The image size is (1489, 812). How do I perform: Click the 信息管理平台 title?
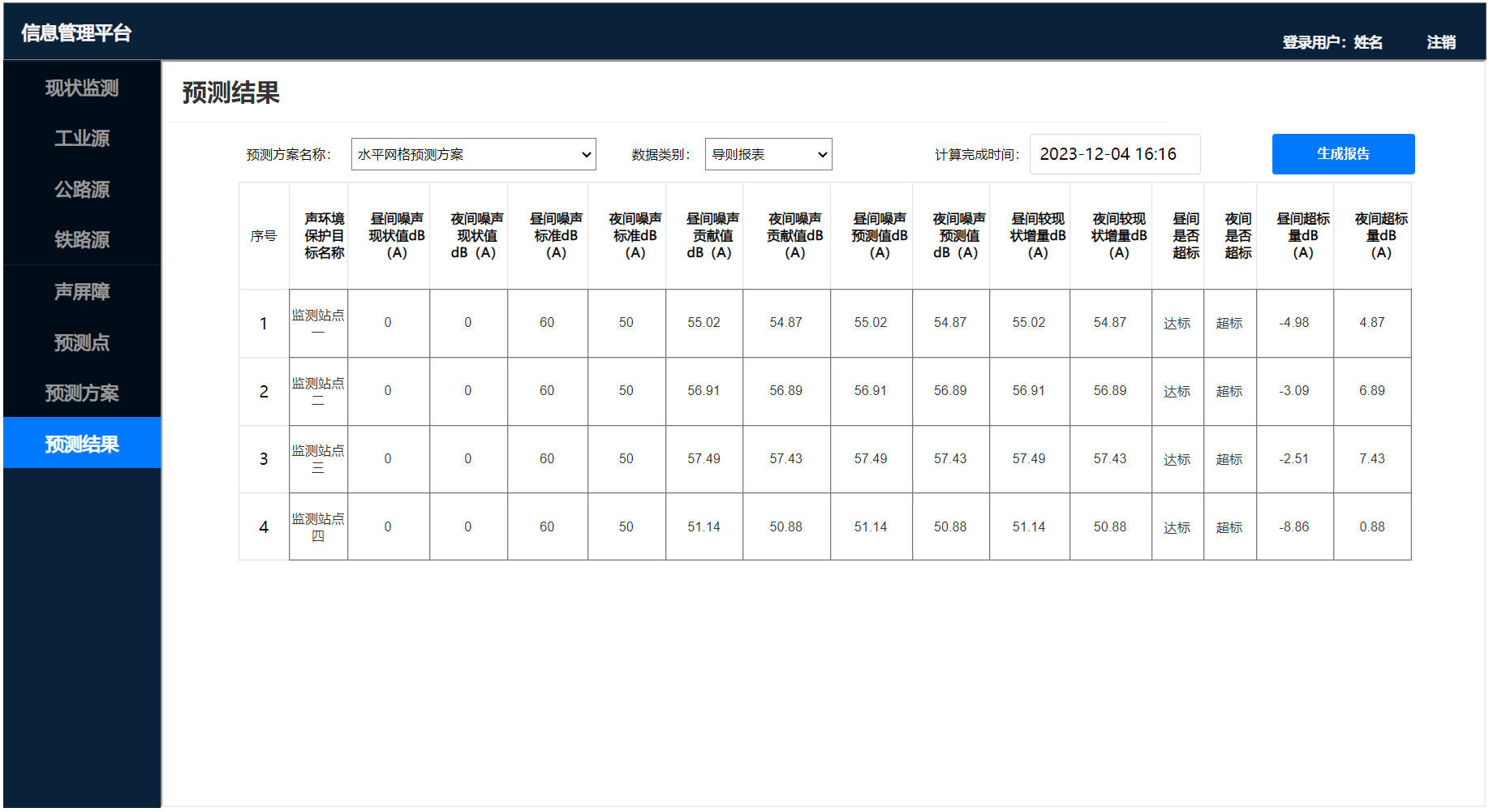click(x=76, y=33)
